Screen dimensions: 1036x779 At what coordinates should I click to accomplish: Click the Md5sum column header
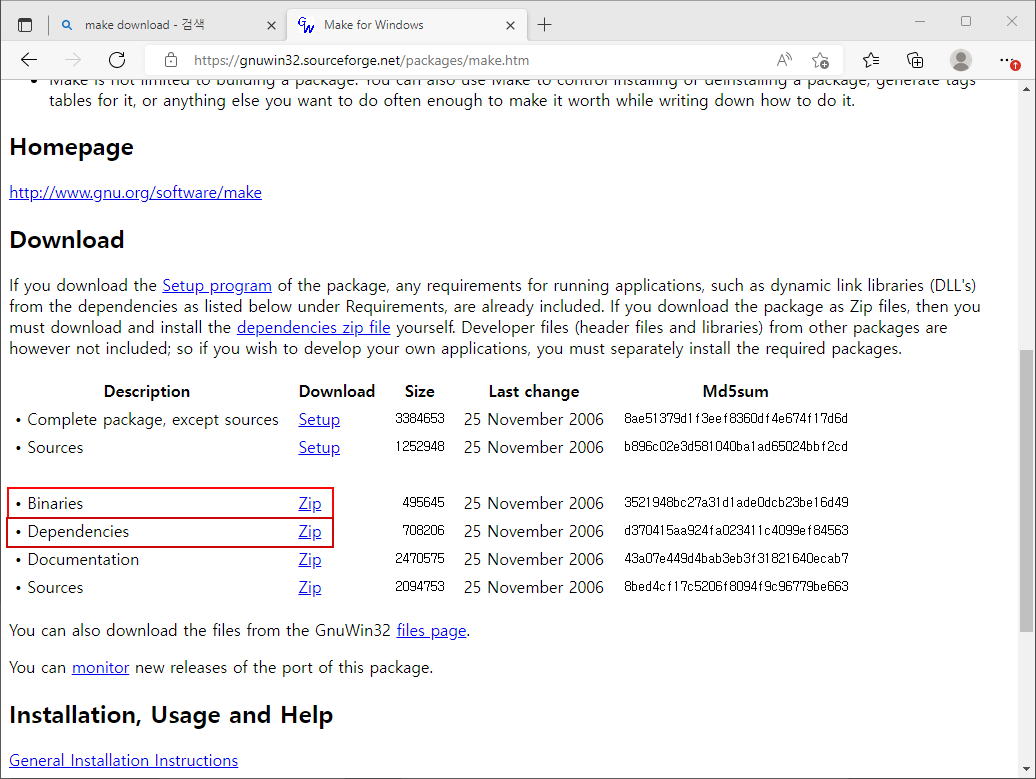point(735,391)
